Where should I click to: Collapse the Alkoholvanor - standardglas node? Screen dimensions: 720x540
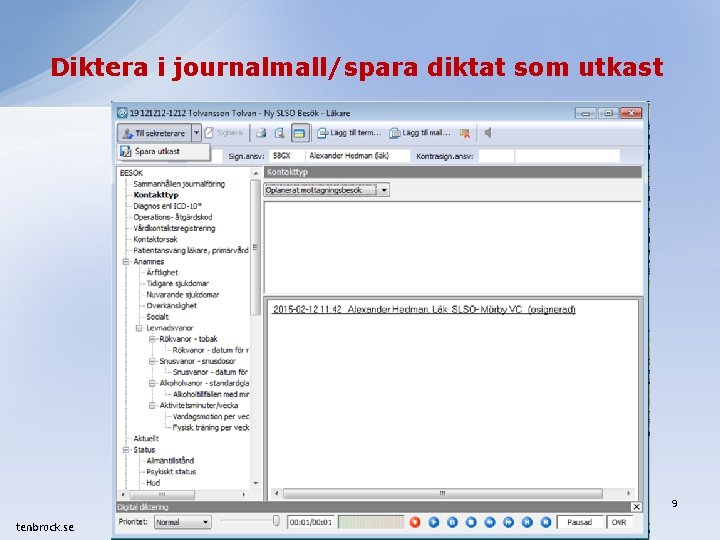tap(152, 383)
